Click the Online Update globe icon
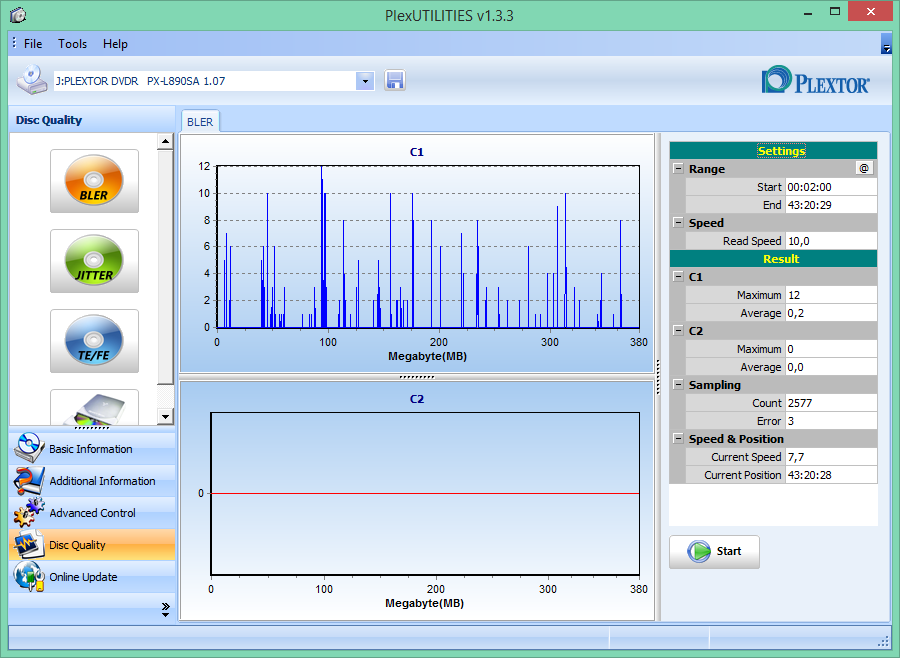 point(29,576)
